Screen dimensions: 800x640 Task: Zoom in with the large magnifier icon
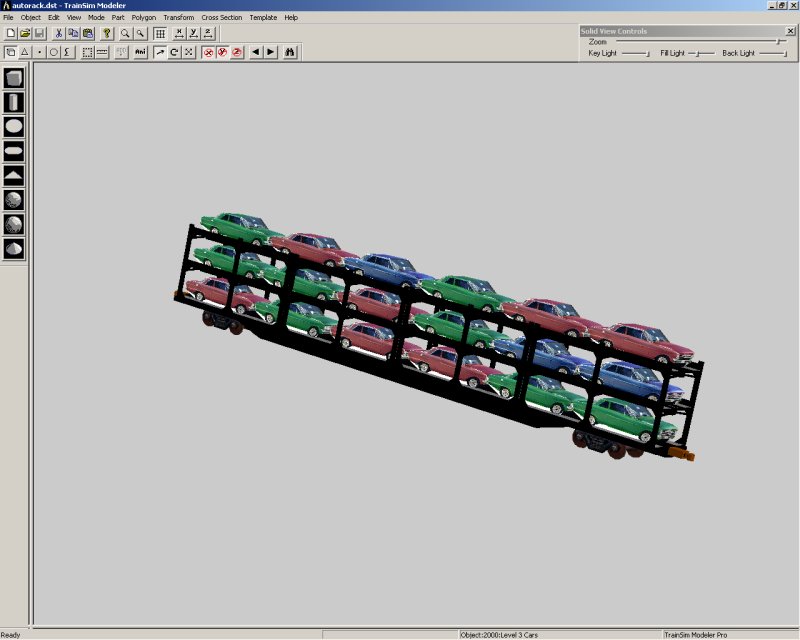tap(125, 34)
